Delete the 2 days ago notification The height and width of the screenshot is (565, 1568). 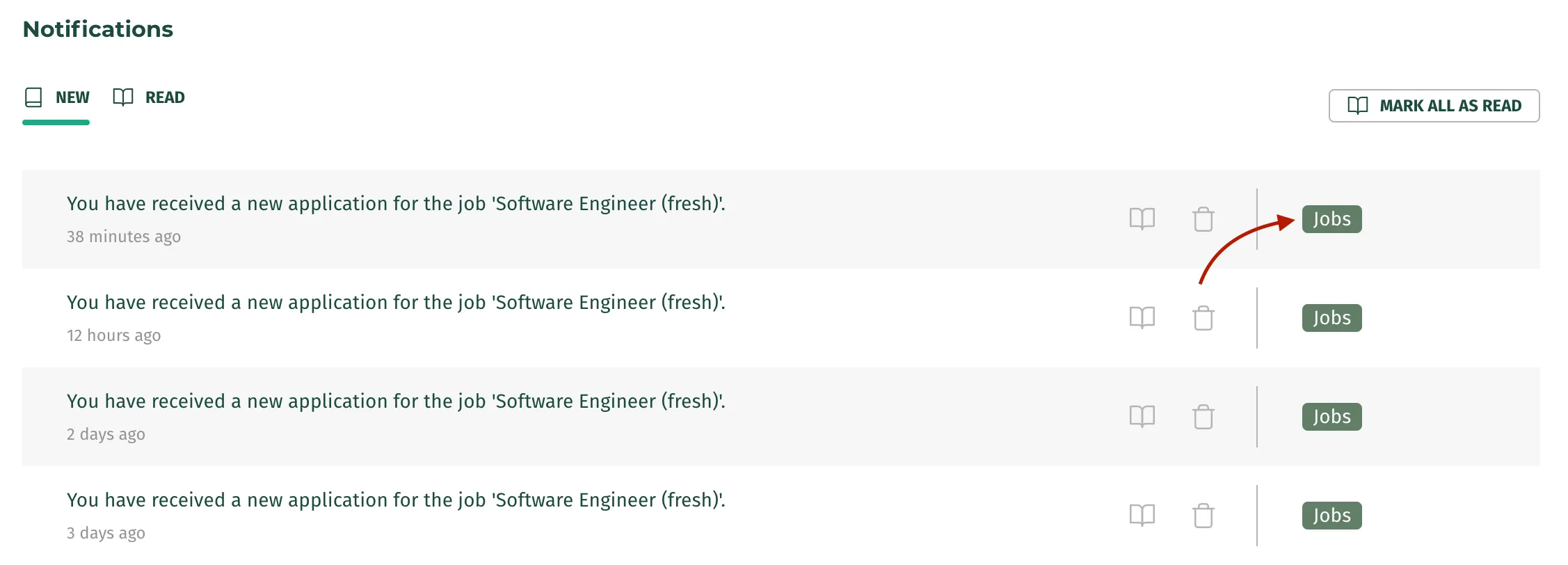(1203, 417)
